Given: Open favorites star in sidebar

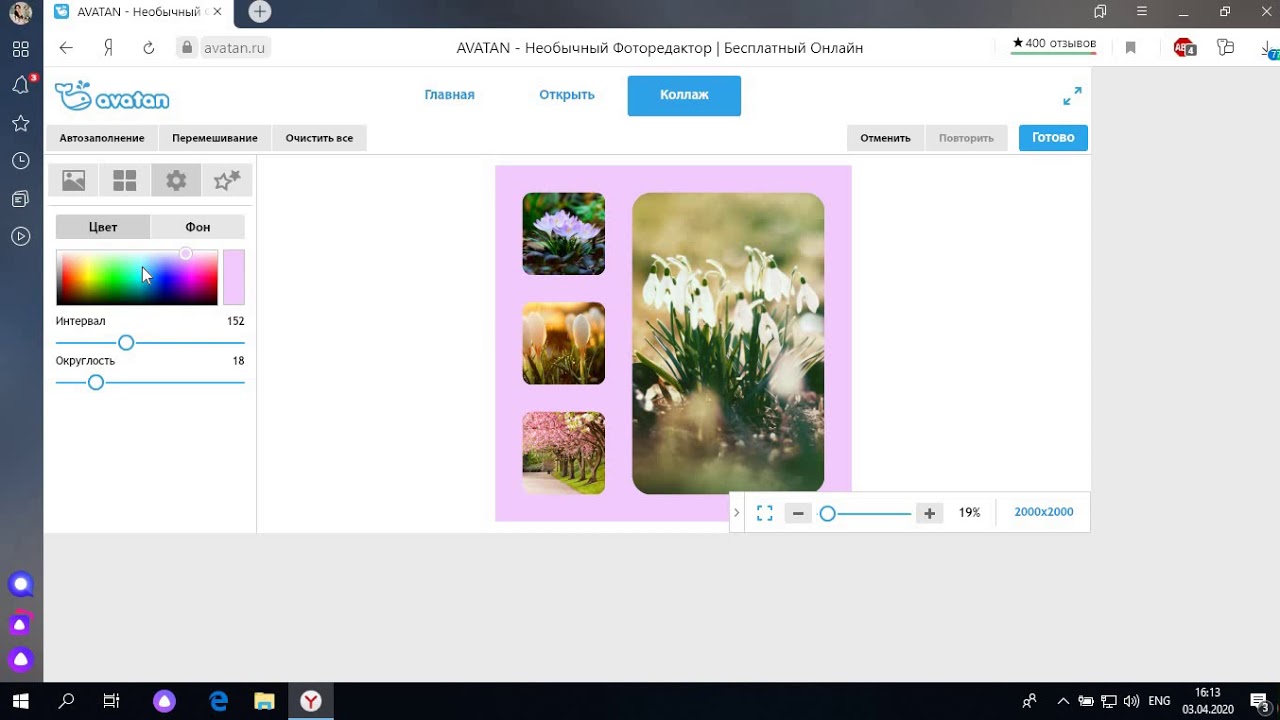Looking at the screenshot, I should tap(20, 123).
